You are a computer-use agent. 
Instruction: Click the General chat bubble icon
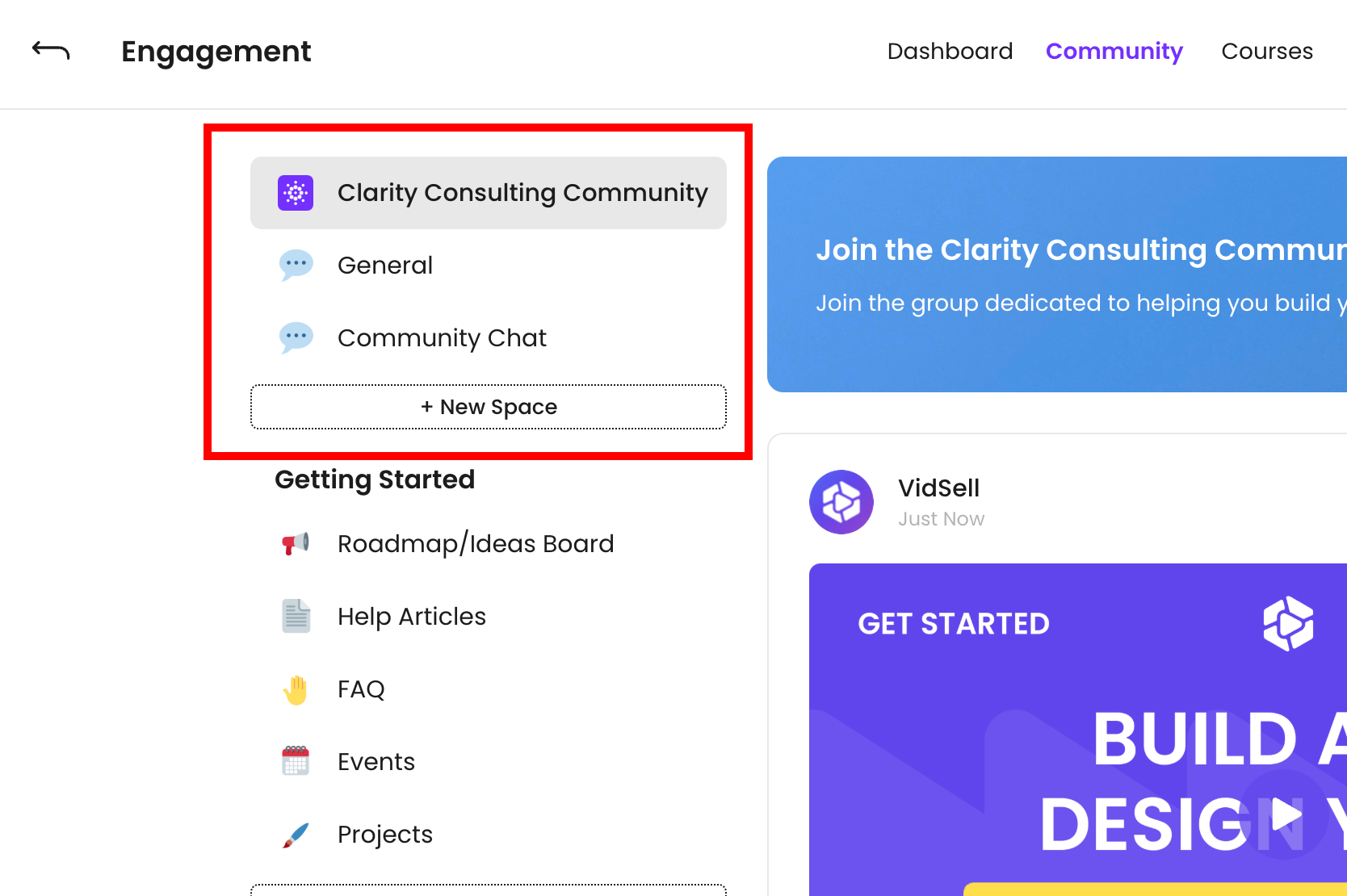click(x=296, y=265)
